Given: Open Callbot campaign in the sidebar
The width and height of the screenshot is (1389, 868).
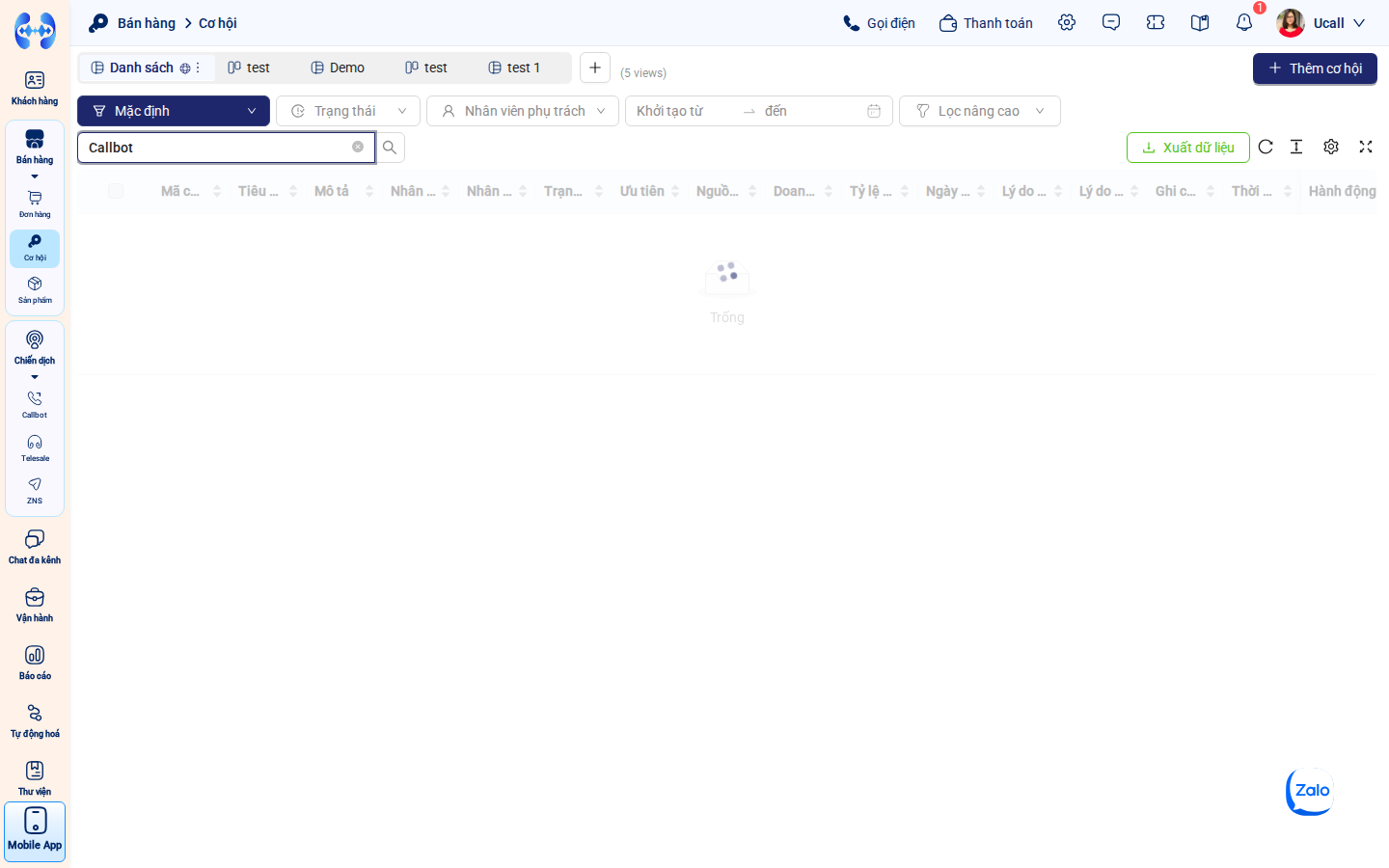Looking at the screenshot, I should pyautogui.click(x=35, y=405).
